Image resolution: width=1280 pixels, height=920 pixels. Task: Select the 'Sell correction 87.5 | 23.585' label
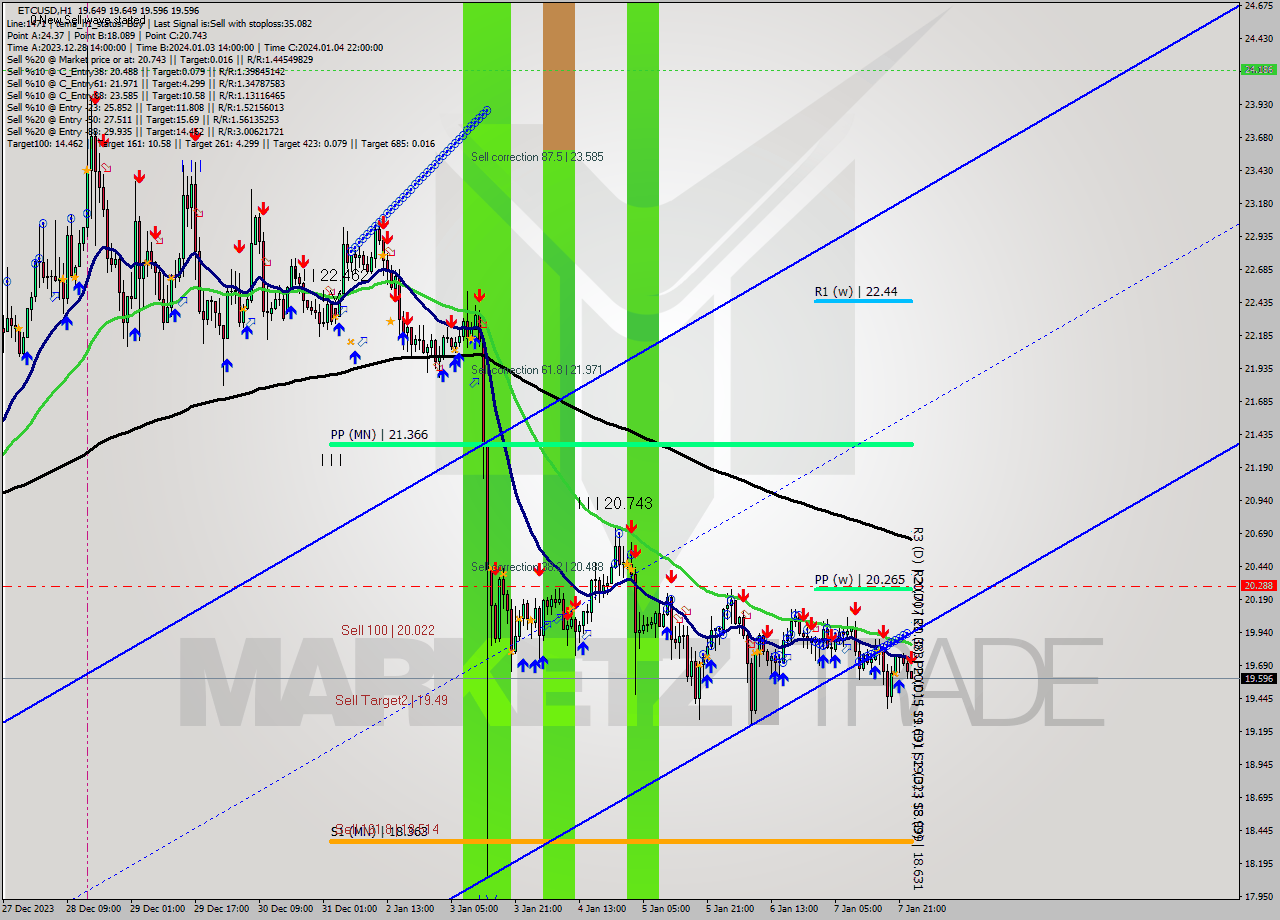[x=537, y=157]
